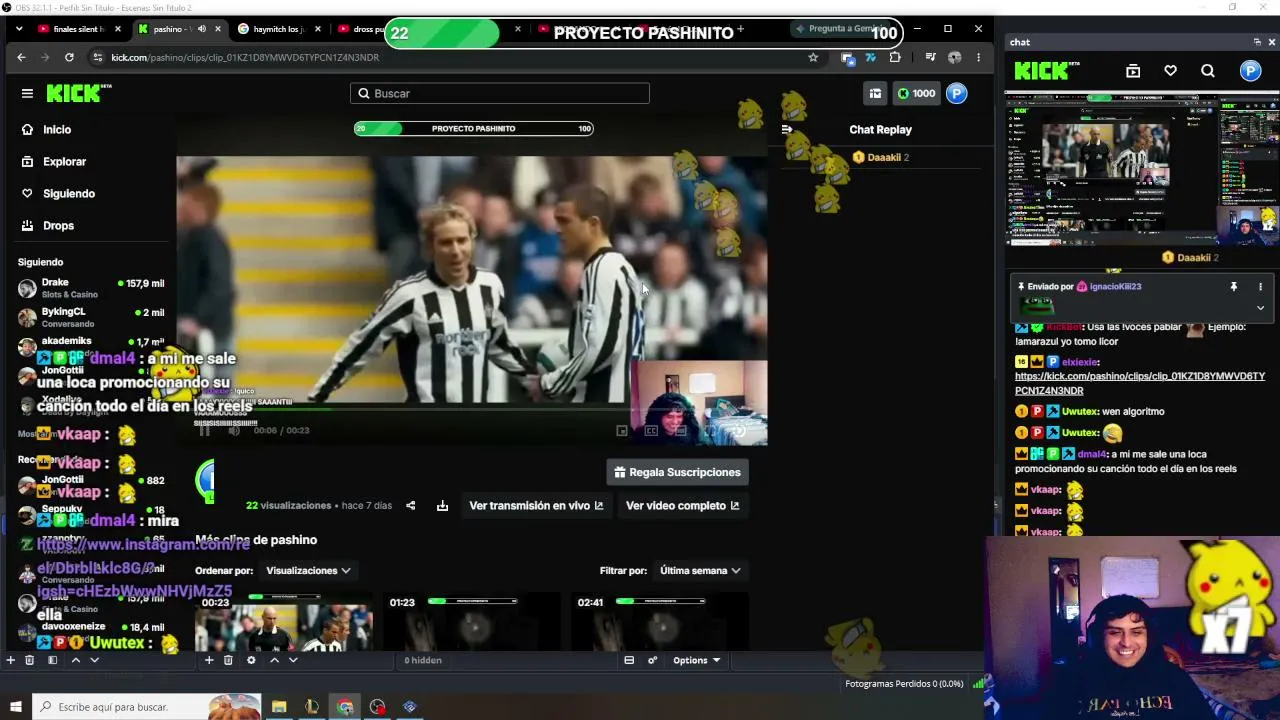Open the browser extensions puzzle icon
1280x720 pixels.
coord(895,57)
